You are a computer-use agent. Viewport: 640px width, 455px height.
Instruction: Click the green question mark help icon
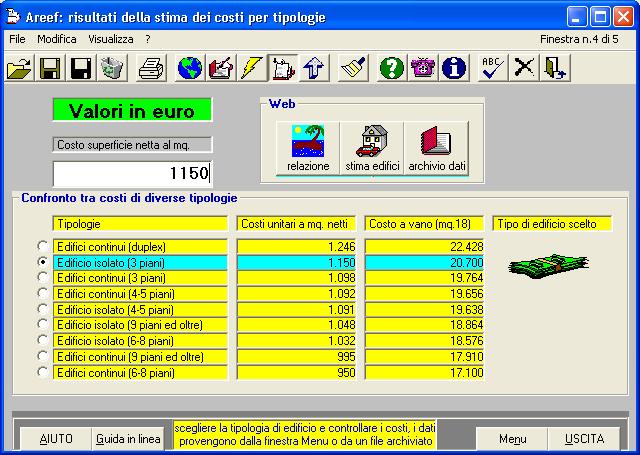[x=392, y=68]
